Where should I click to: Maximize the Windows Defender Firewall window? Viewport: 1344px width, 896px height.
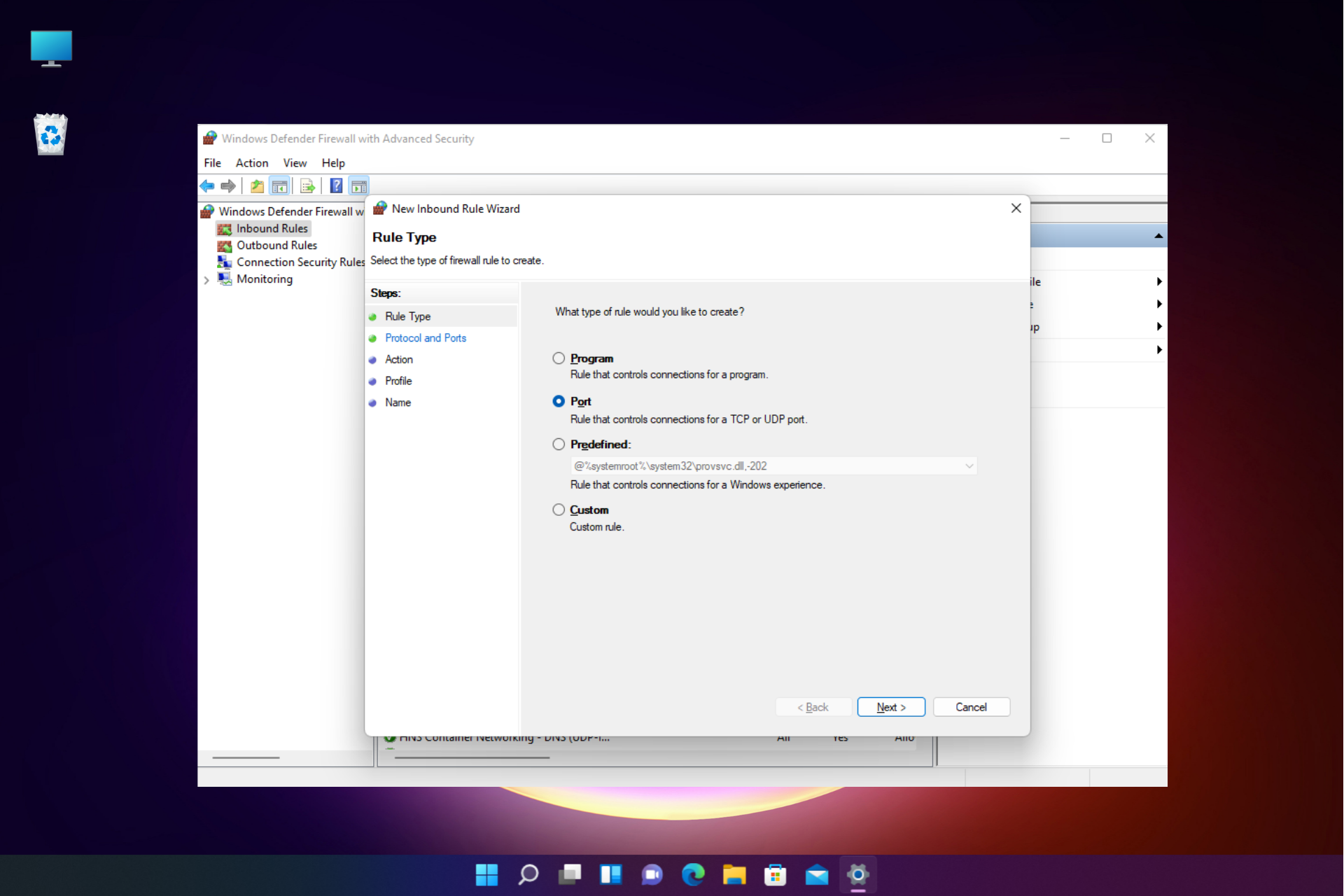click(x=1107, y=138)
